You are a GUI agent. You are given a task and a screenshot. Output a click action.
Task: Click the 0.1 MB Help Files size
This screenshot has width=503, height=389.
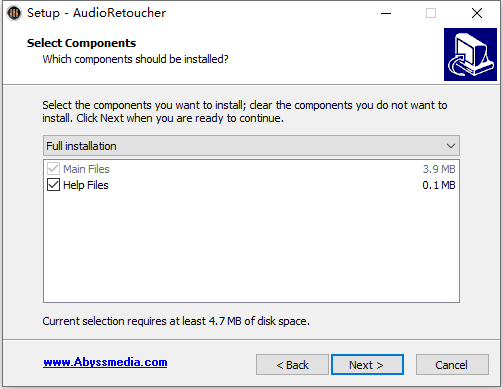439,185
